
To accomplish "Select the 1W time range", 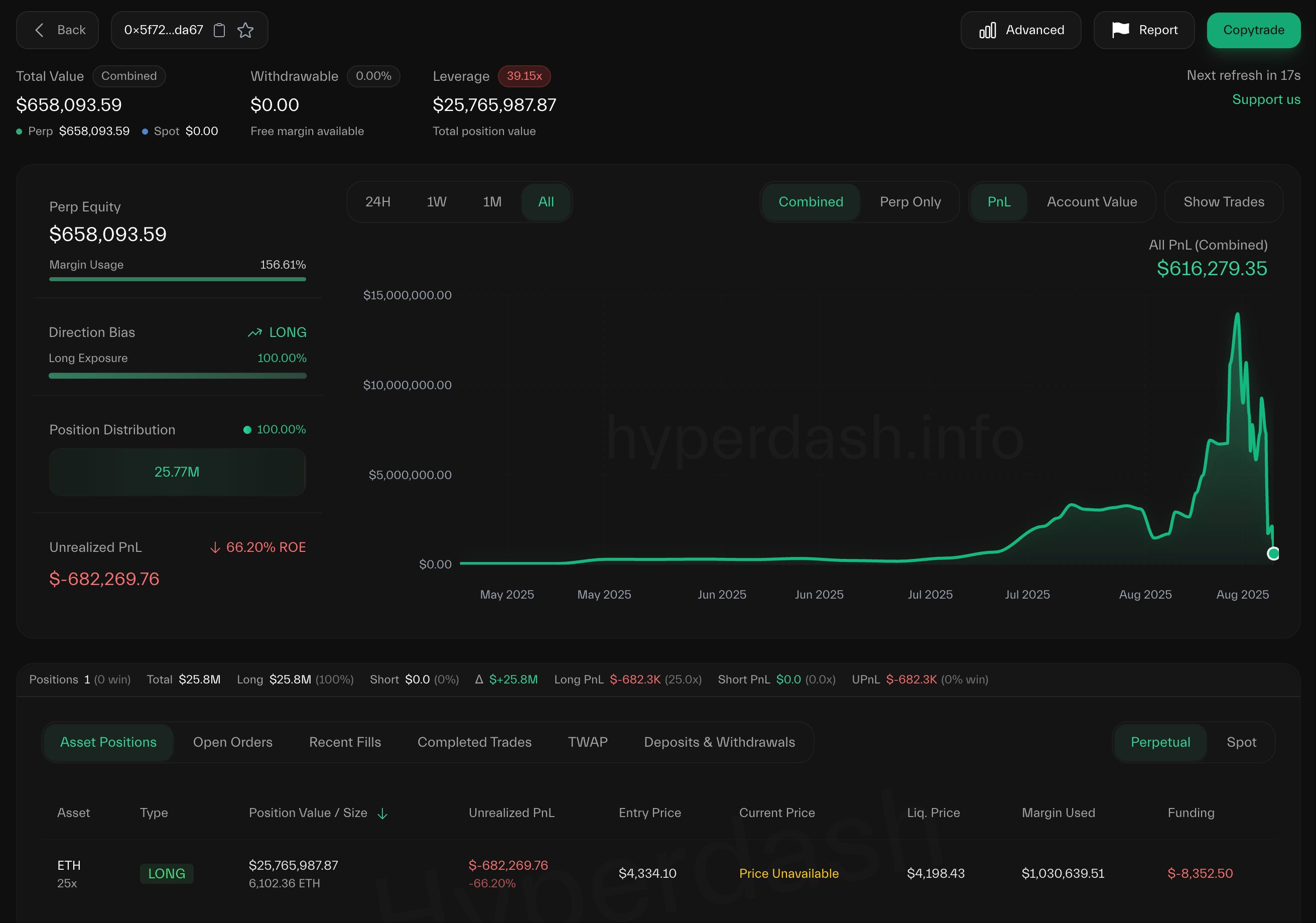I will (436, 202).
